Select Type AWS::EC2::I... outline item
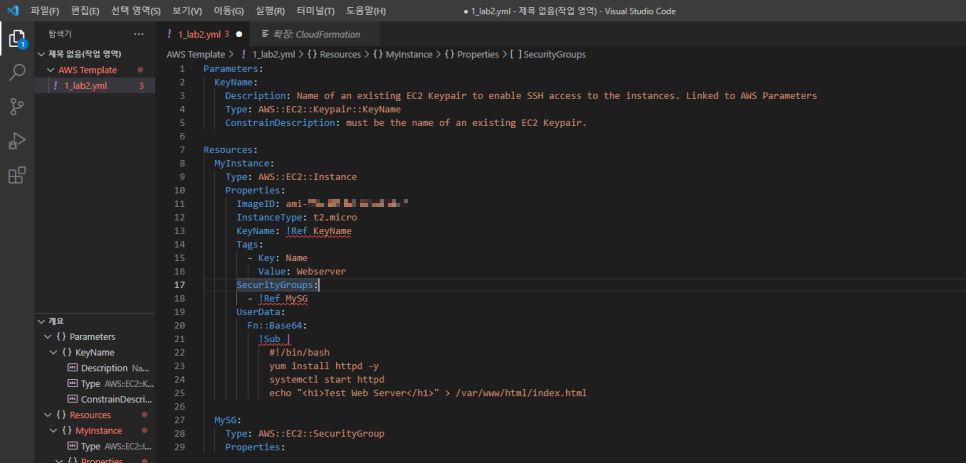 [x=109, y=446]
